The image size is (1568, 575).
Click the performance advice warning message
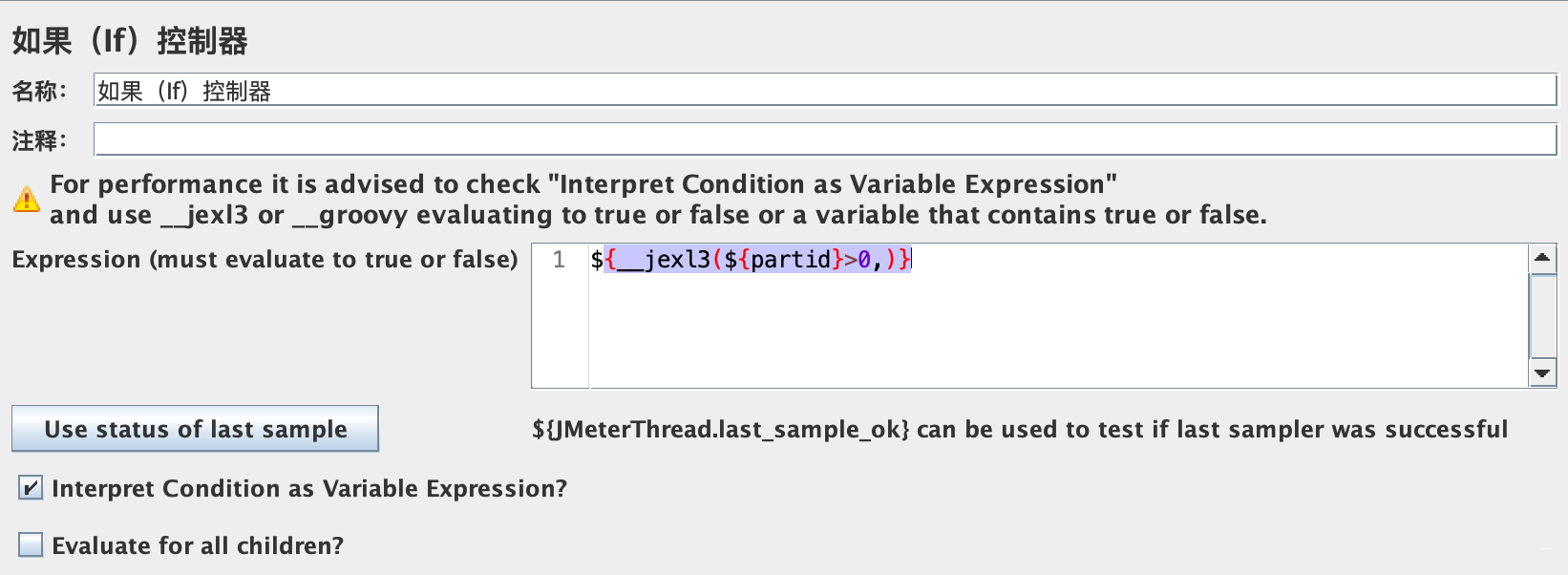pyautogui.click(x=658, y=199)
